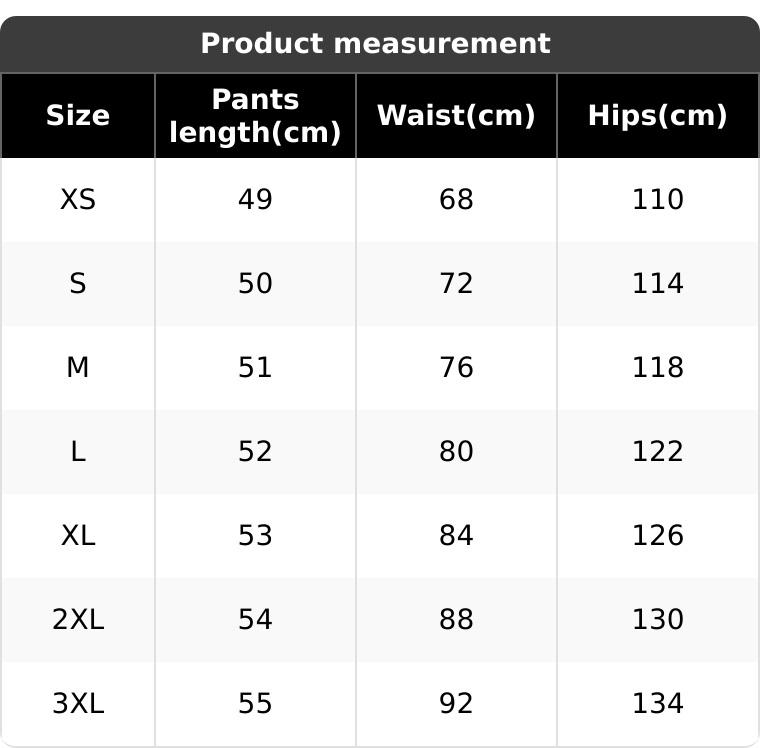Click the pants length value 52

tap(255, 452)
